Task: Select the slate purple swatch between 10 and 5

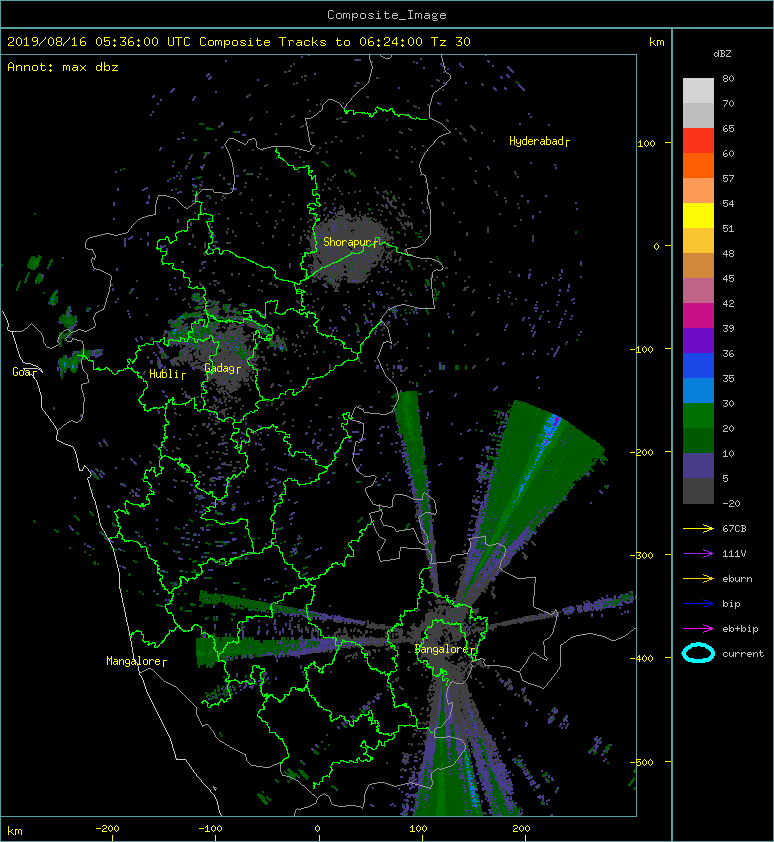Action: tap(698, 466)
